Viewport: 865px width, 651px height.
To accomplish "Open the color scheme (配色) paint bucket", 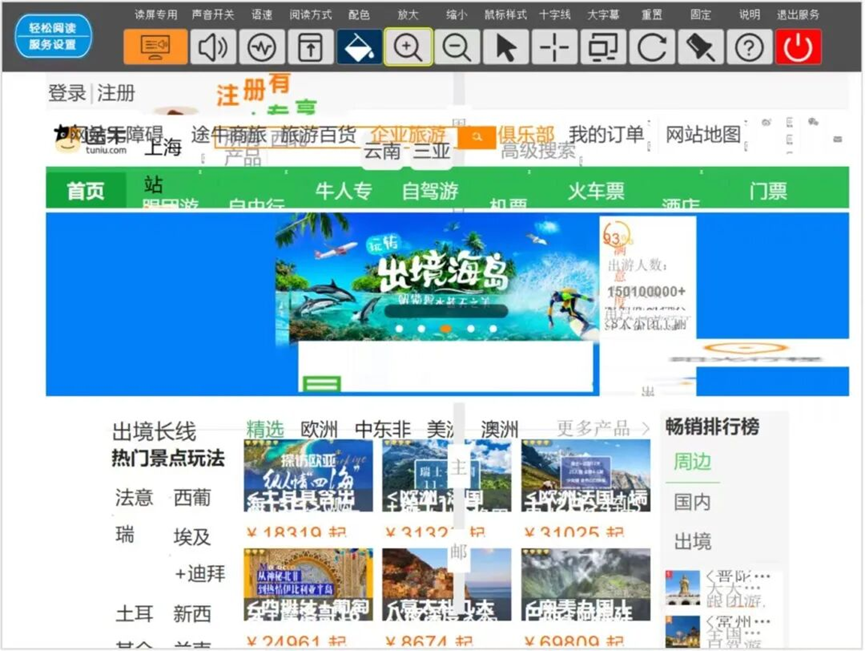I will click(358, 47).
